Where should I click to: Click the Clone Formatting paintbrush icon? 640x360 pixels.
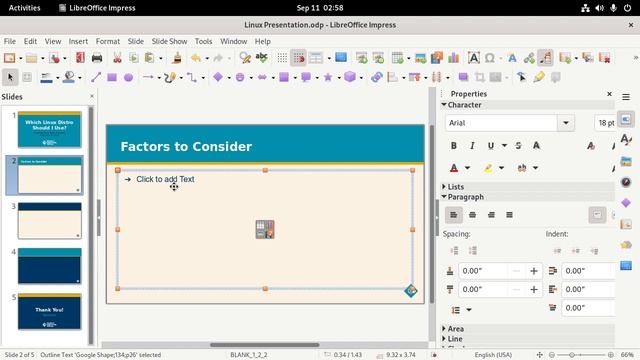[177, 58]
